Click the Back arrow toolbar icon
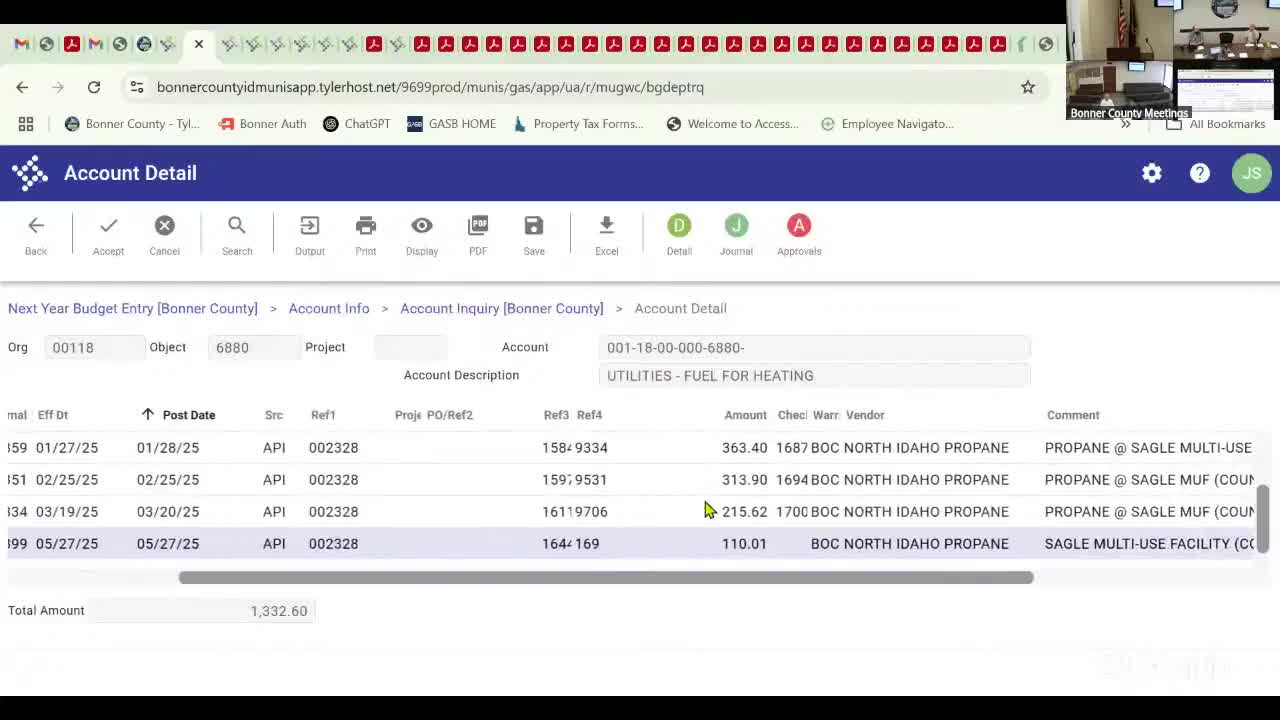The height and width of the screenshot is (720, 1280). [x=36, y=227]
